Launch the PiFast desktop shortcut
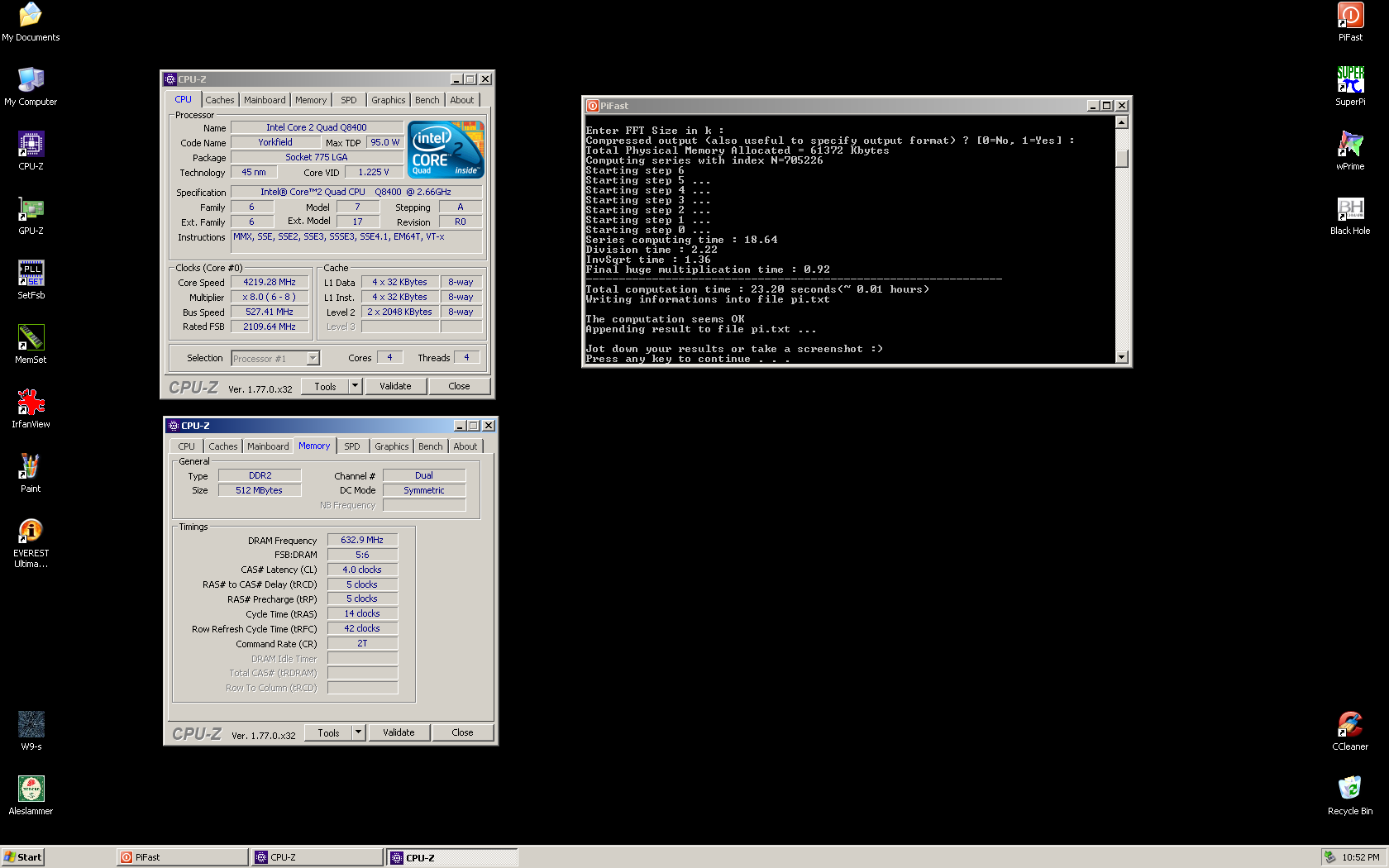1389x868 pixels. point(1350,21)
